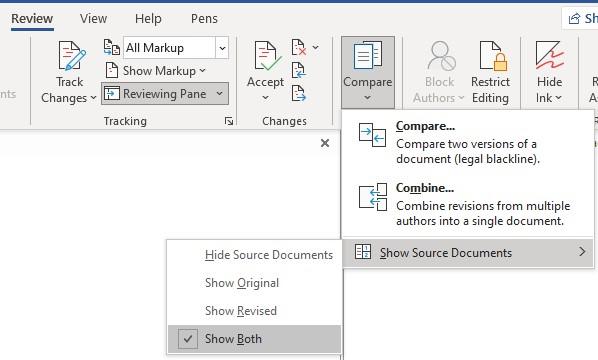598x360 pixels.
Task: Expand the Show Source Documents chevron
Action: coord(582,252)
